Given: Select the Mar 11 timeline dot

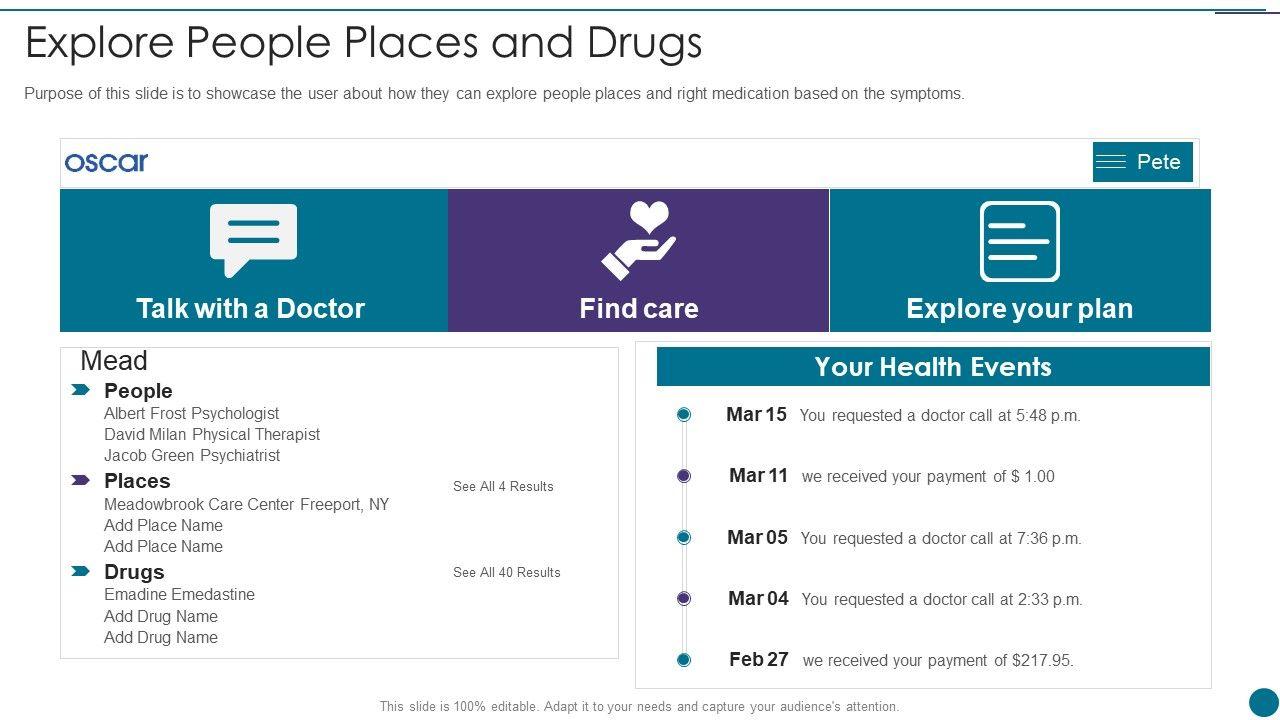Looking at the screenshot, I should click(684, 476).
